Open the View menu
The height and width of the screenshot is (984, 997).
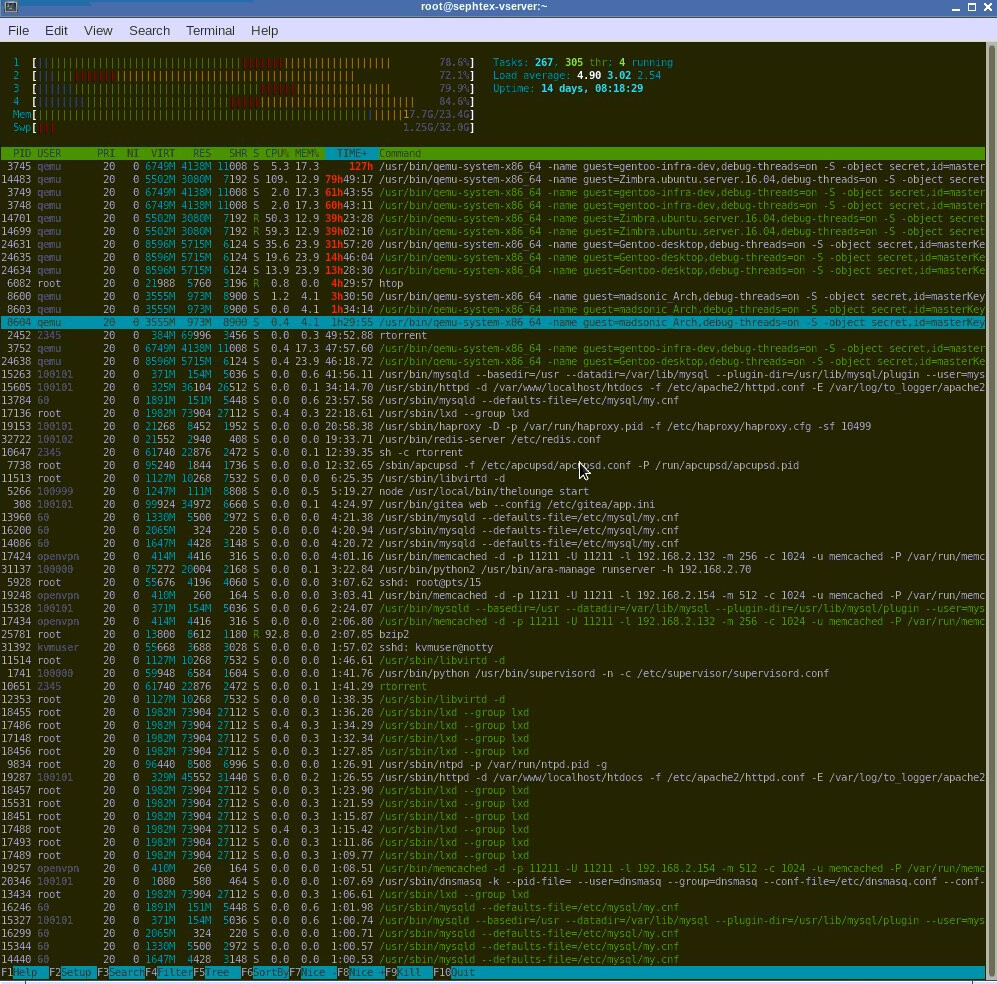point(98,30)
